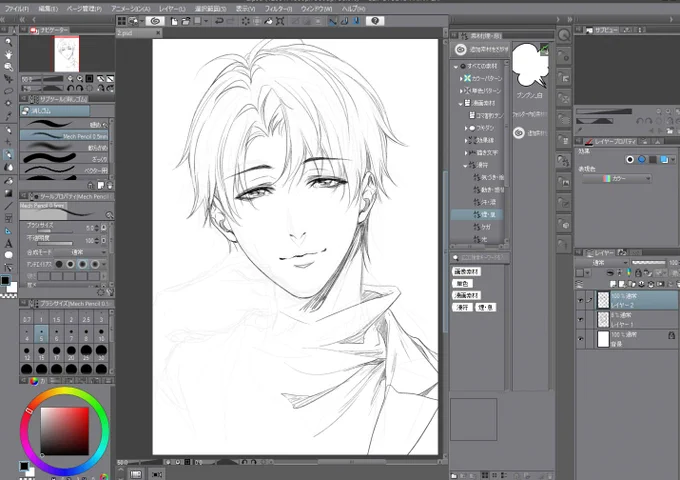Open the 合成モード blend mode dropdown

click(x=80, y=252)
